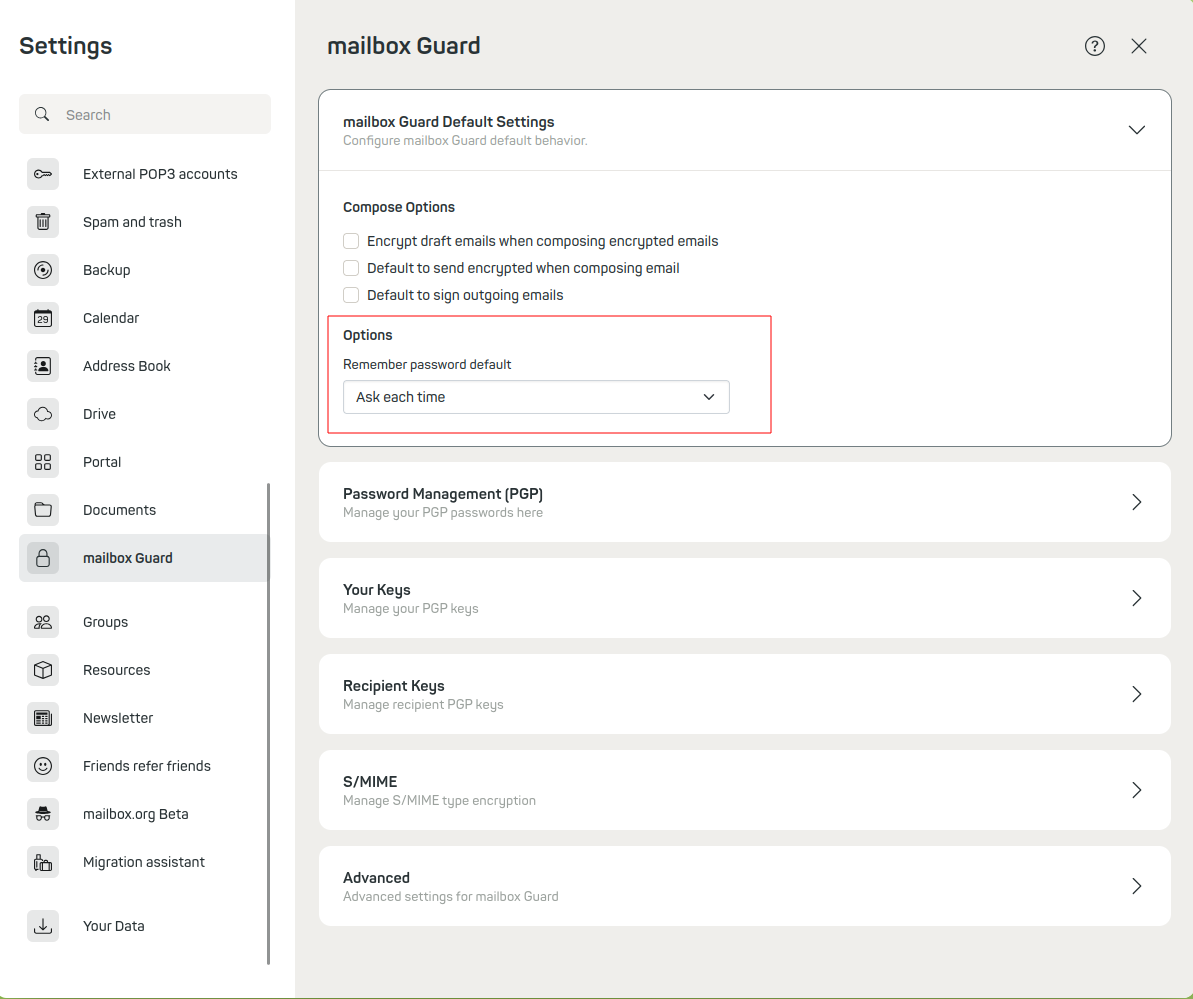The image size is (1193, 999).
Task: Open the help question mark icon
Action: coord(1094,46)
